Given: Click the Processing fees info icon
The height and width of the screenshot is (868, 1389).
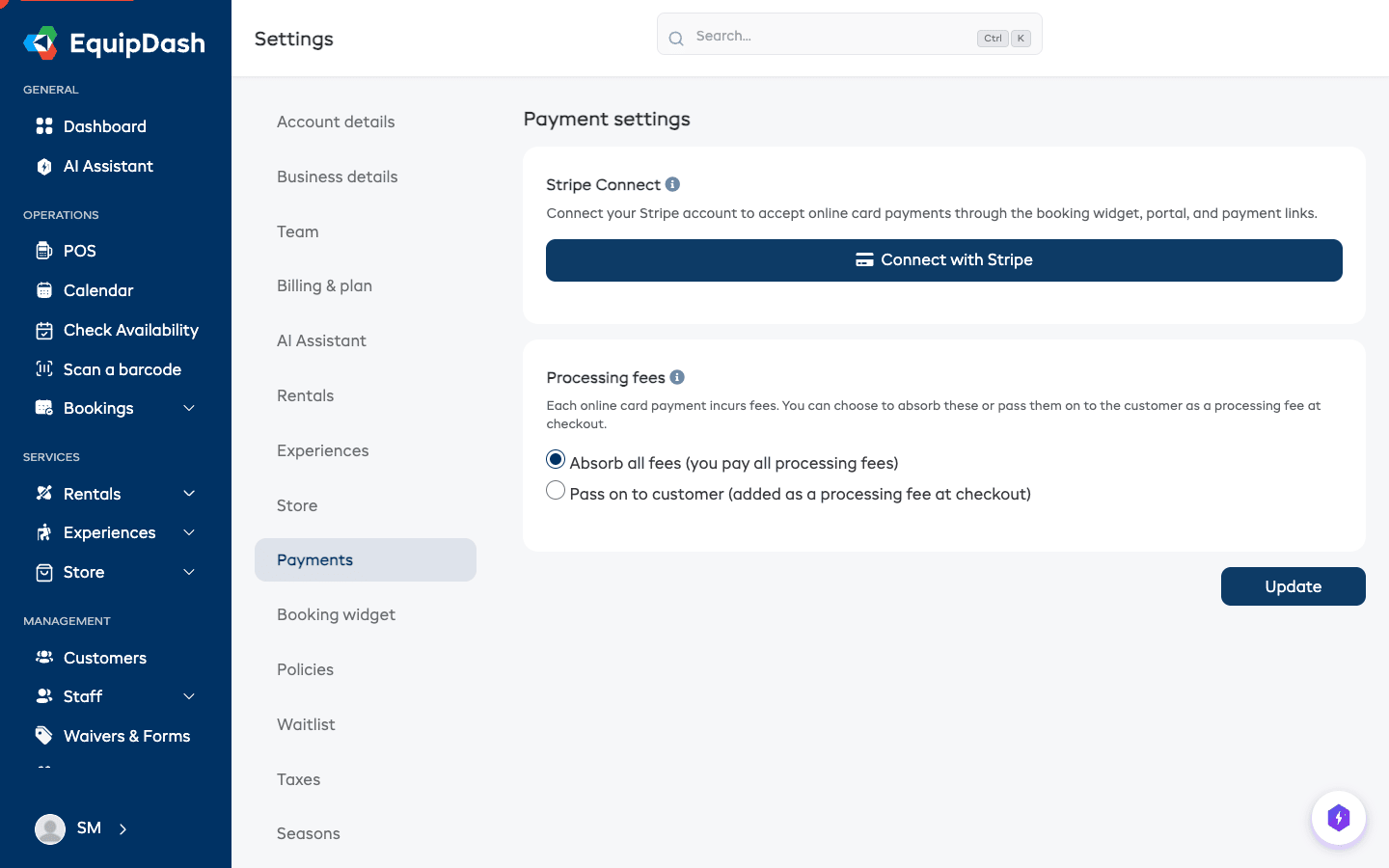Looking at the screenshot, I should (677, 377).
